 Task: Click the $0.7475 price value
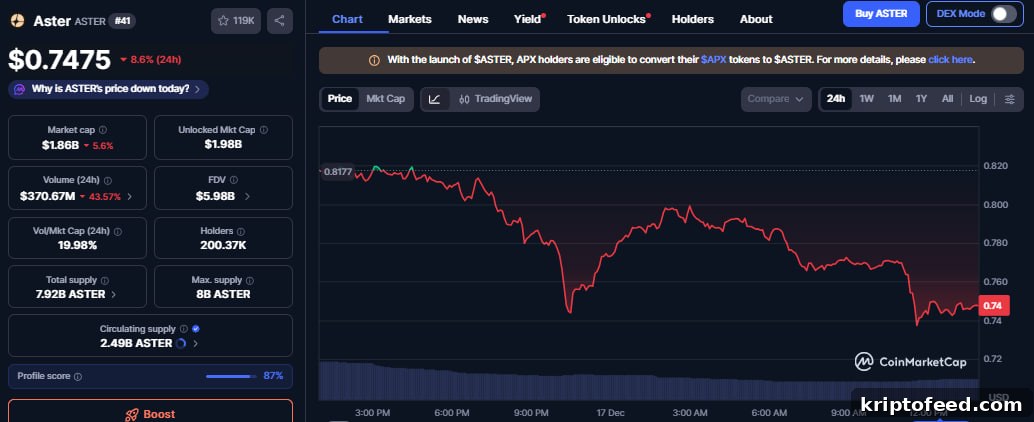pos(59,60)
